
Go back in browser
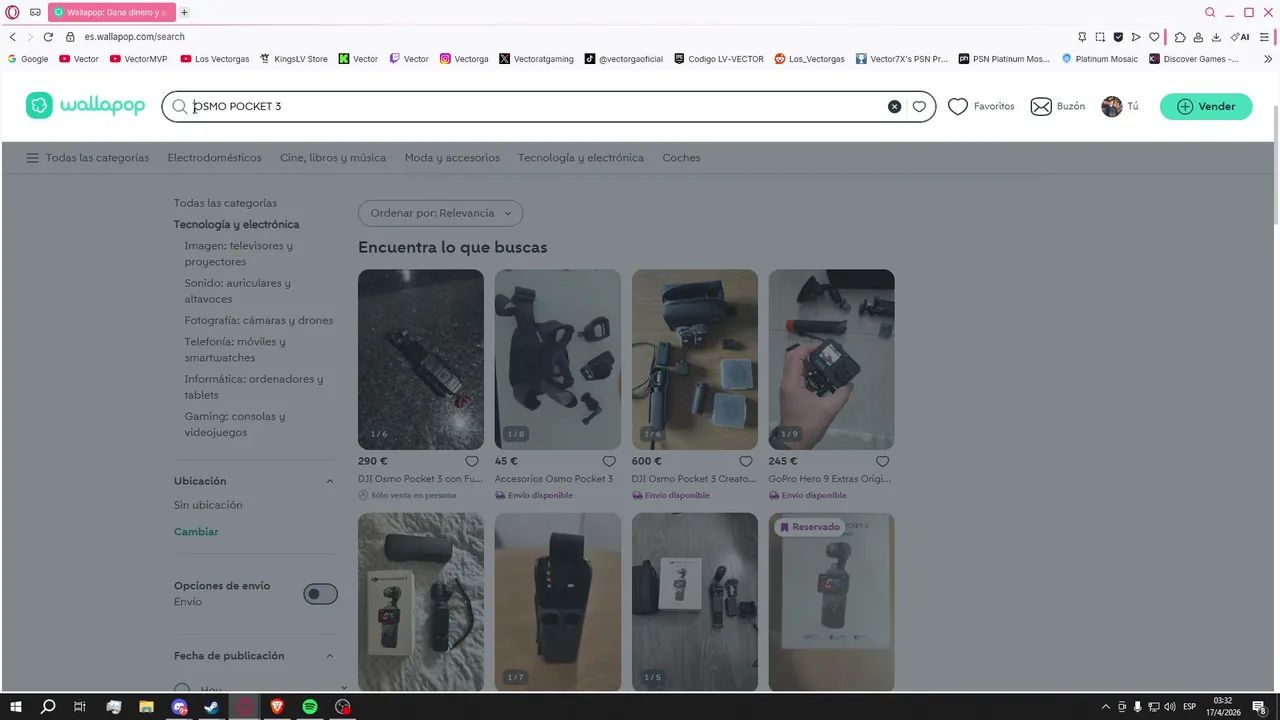tap(12, 37)
